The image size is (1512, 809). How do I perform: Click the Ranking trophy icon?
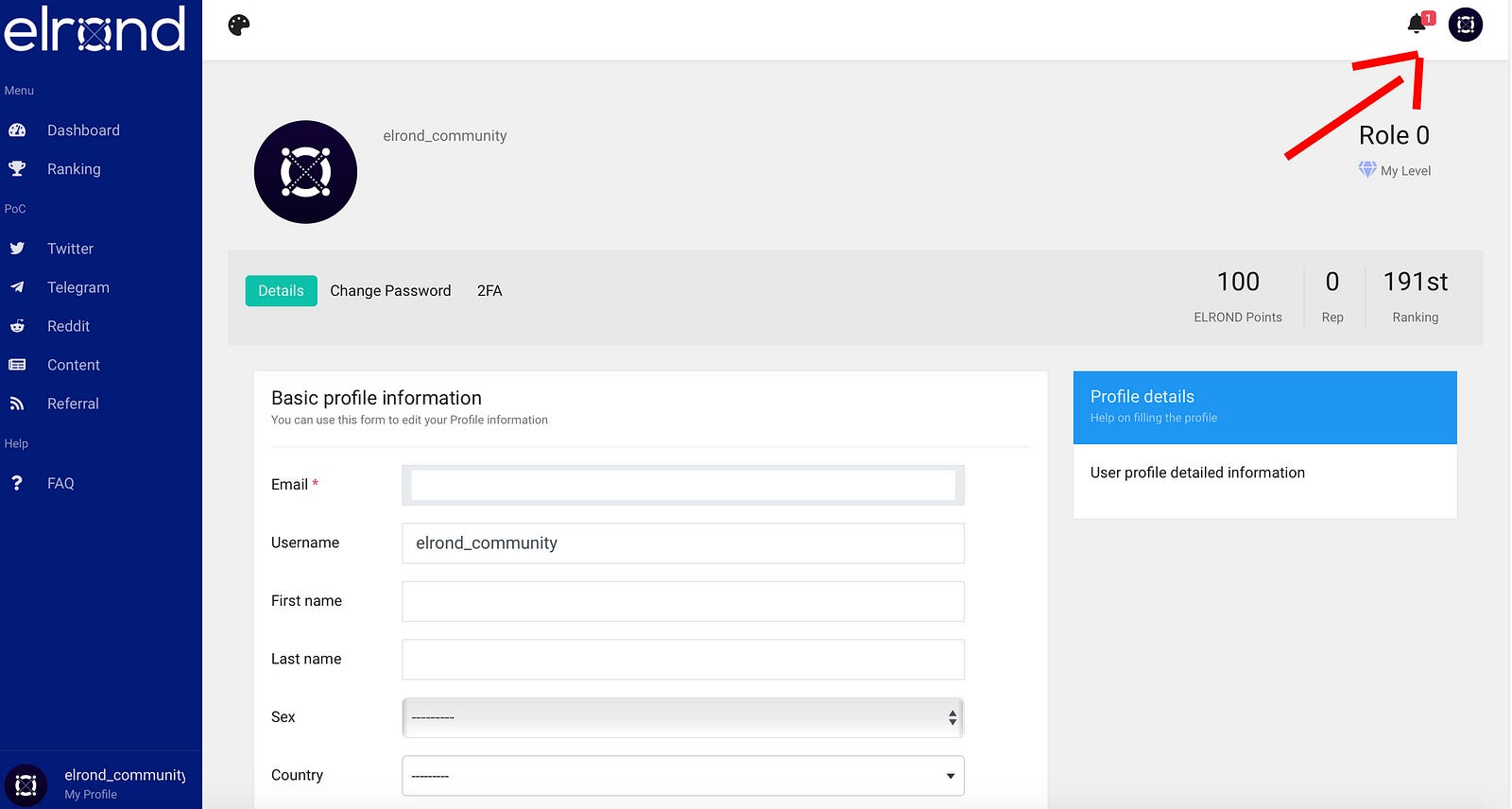tap(17, 169)
